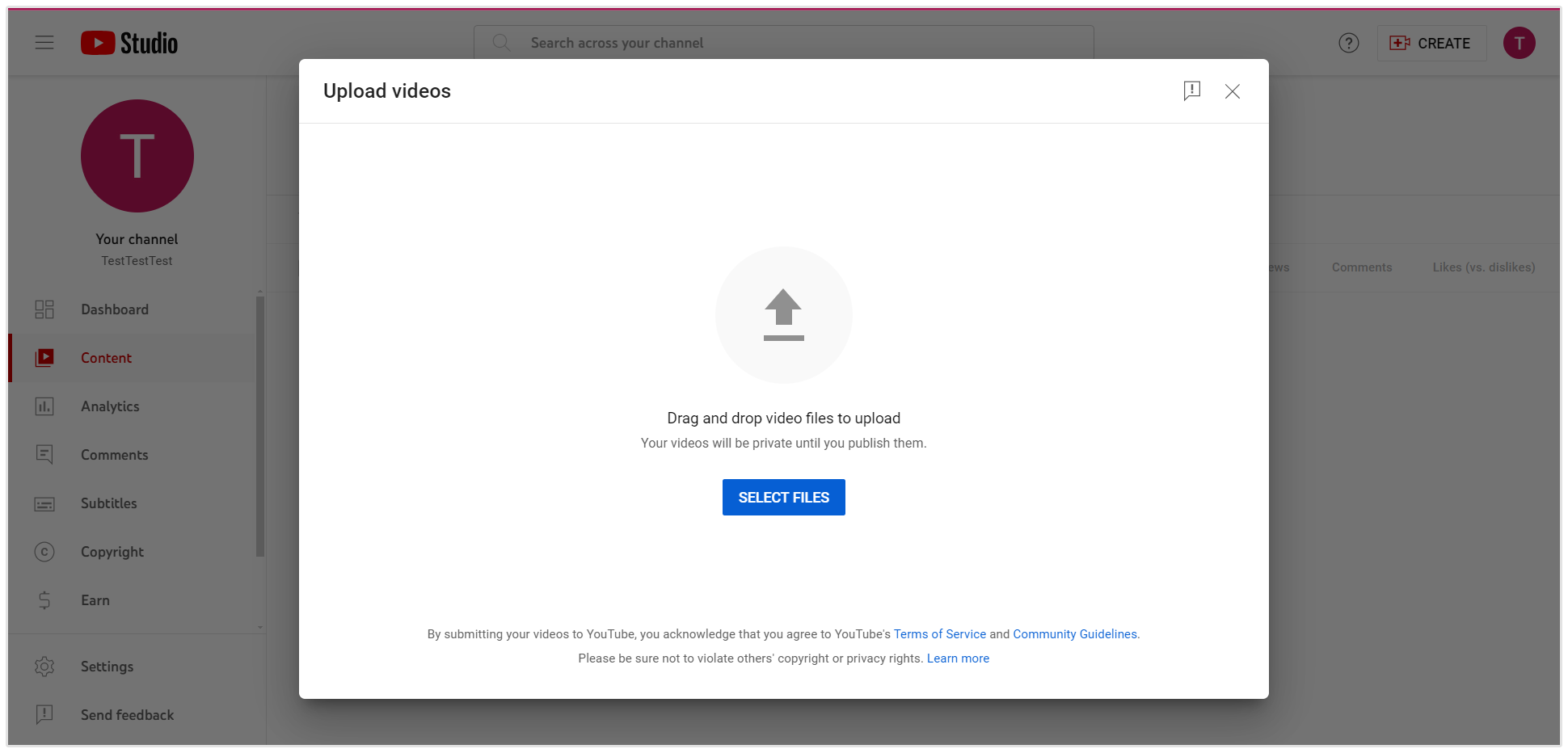Go to Comments in the sidebar

pyautogui.click(x=114, y=455)
